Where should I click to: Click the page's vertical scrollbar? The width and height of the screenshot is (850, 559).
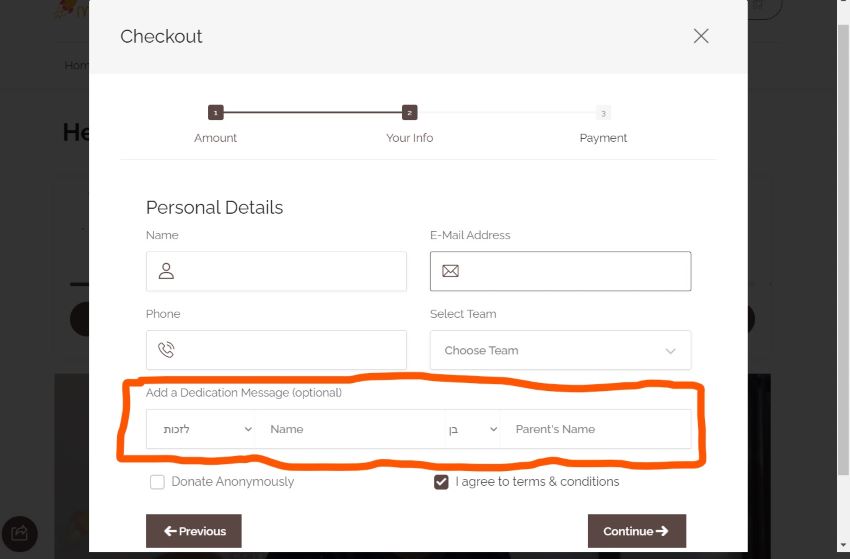click(x=843, y=280)
